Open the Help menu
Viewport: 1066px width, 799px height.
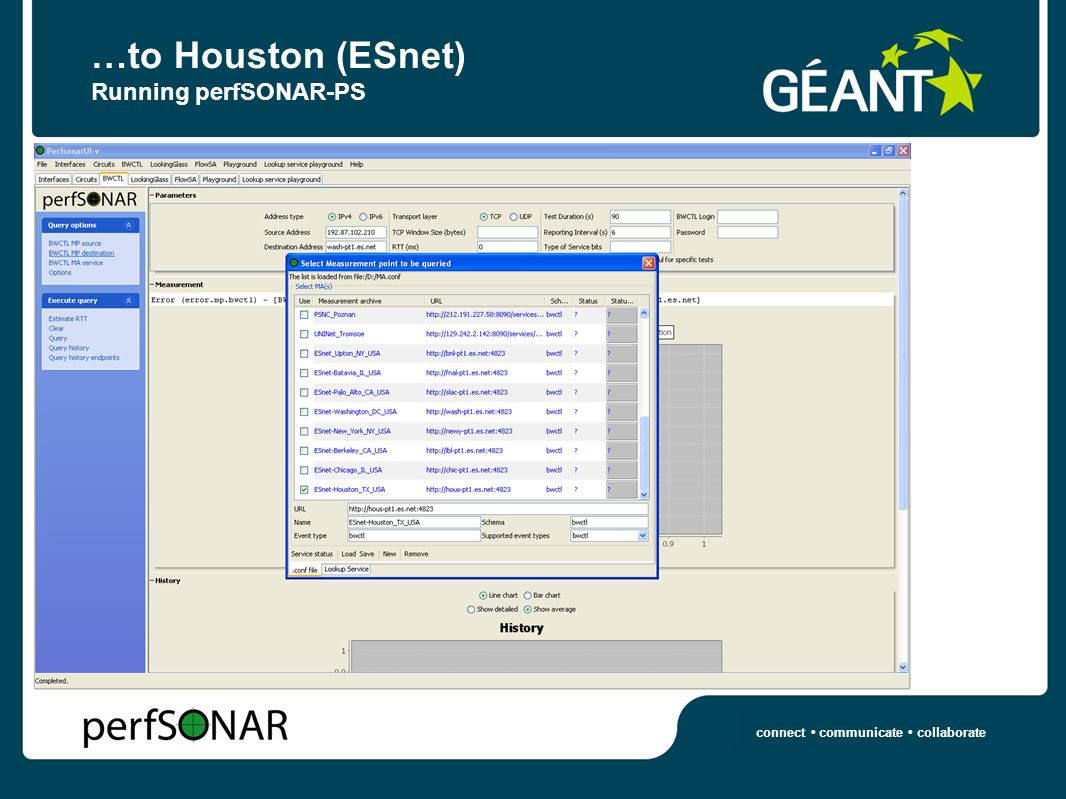356,165
